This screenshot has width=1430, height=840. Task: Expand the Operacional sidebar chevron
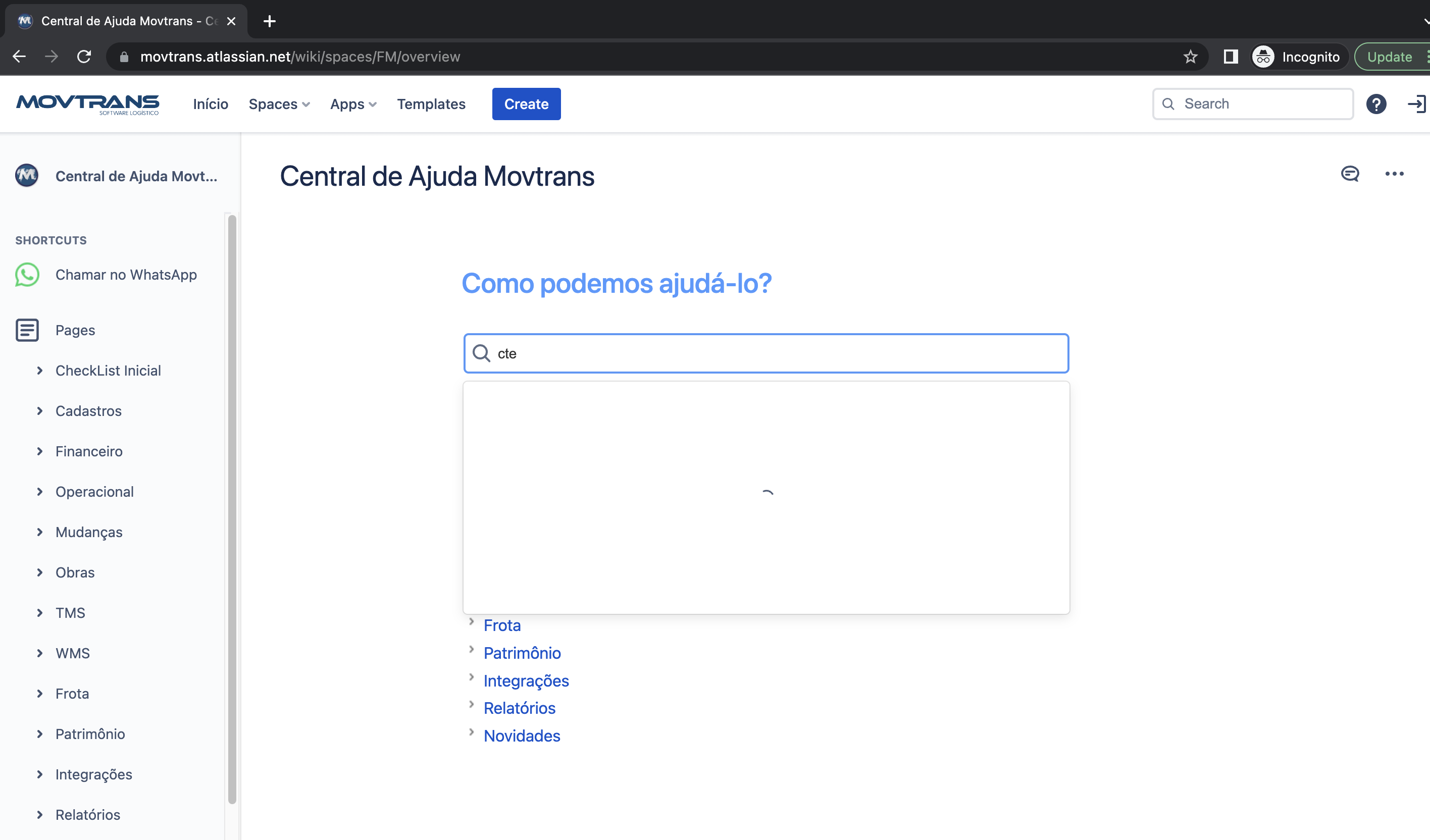[x=40, y=491]
